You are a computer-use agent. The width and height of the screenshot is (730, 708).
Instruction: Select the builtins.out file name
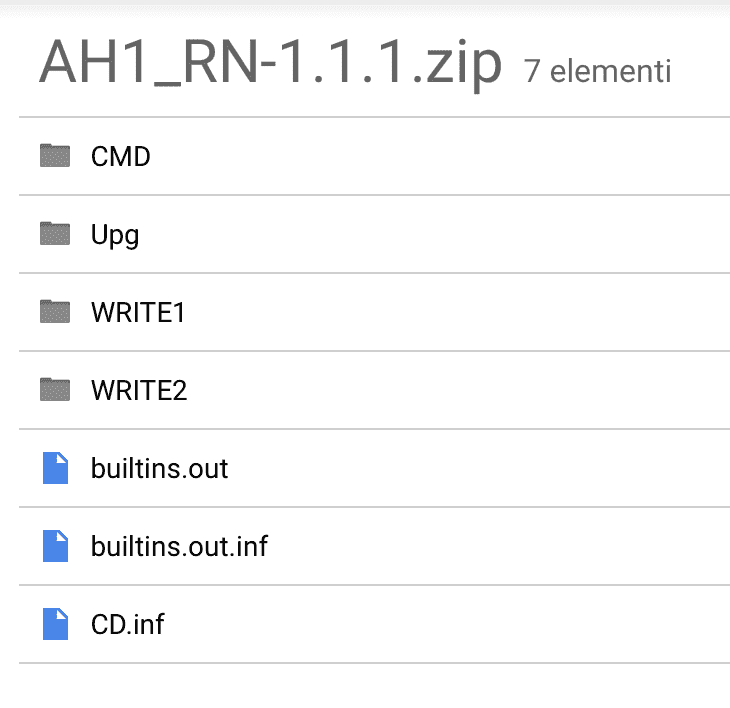159,468
